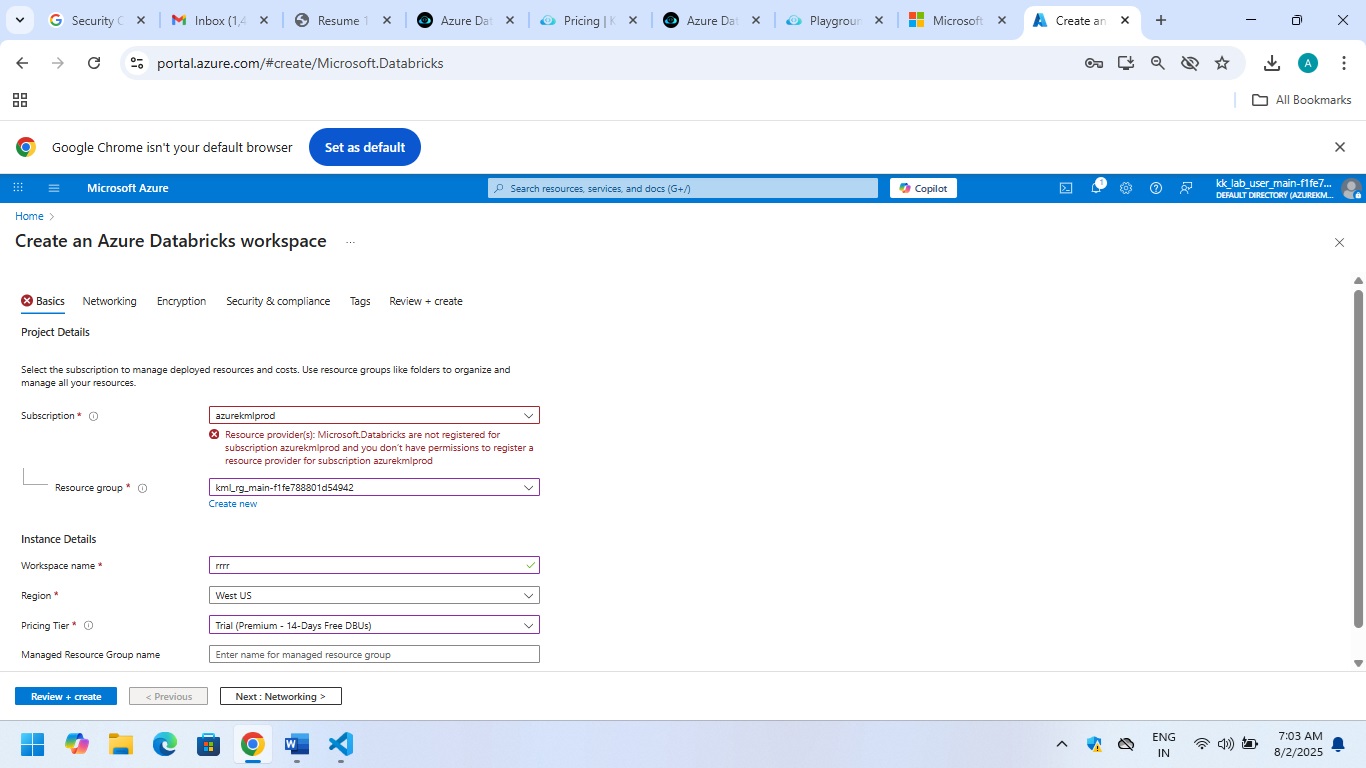Switch to the Tags tab
This screenshot has height=768, width=1366.
[360, 301]
